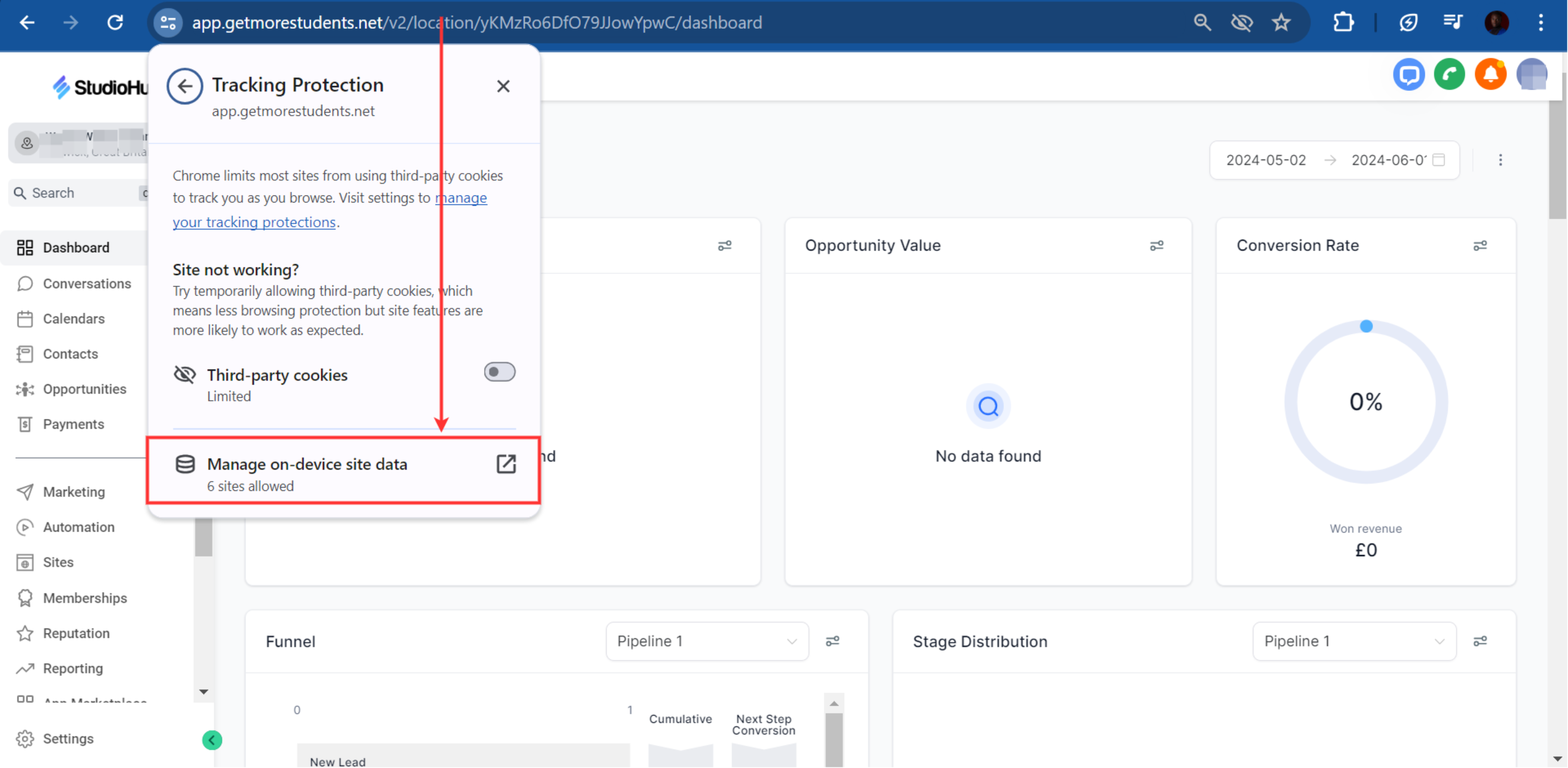Go to Reputation in the sidebar
The image size is (1568, 768).
pyautogui.click(x=76, y=633)
